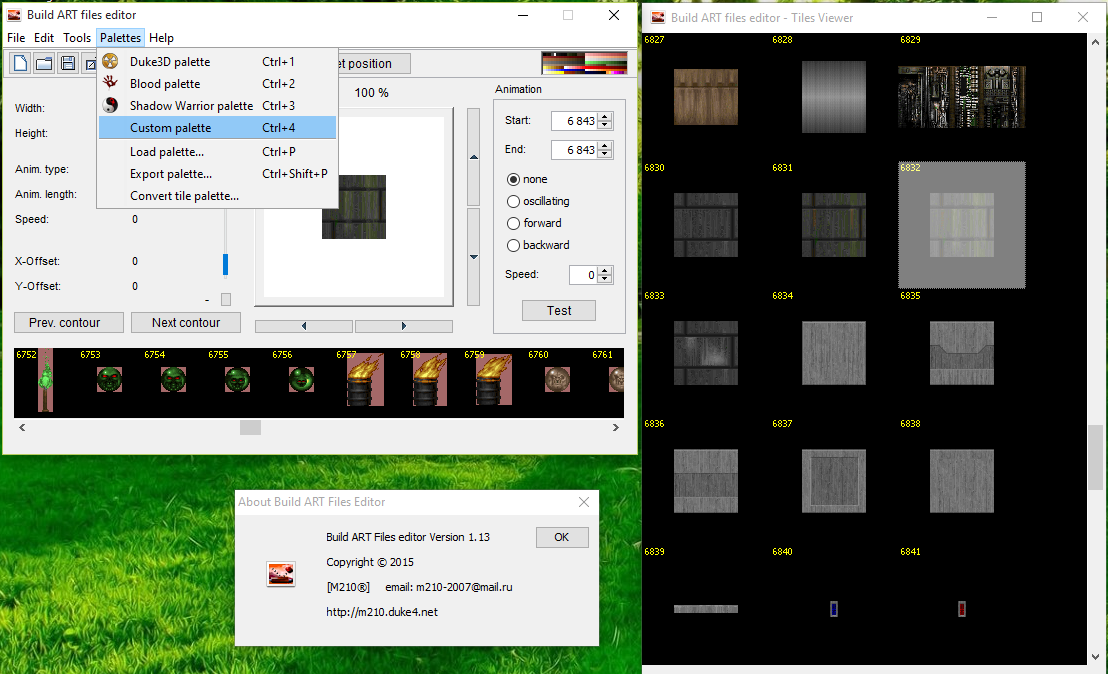1110x674 pixels.
Task: Open the Edit menu
Action: tap(44, 38)
